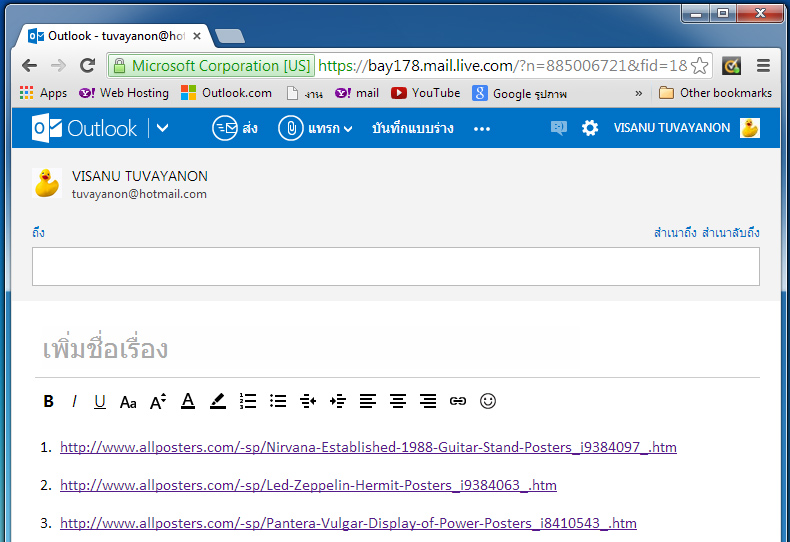Open the more options ellipsis menu
This screenshot has height=542, width=790.
(482, 128)
